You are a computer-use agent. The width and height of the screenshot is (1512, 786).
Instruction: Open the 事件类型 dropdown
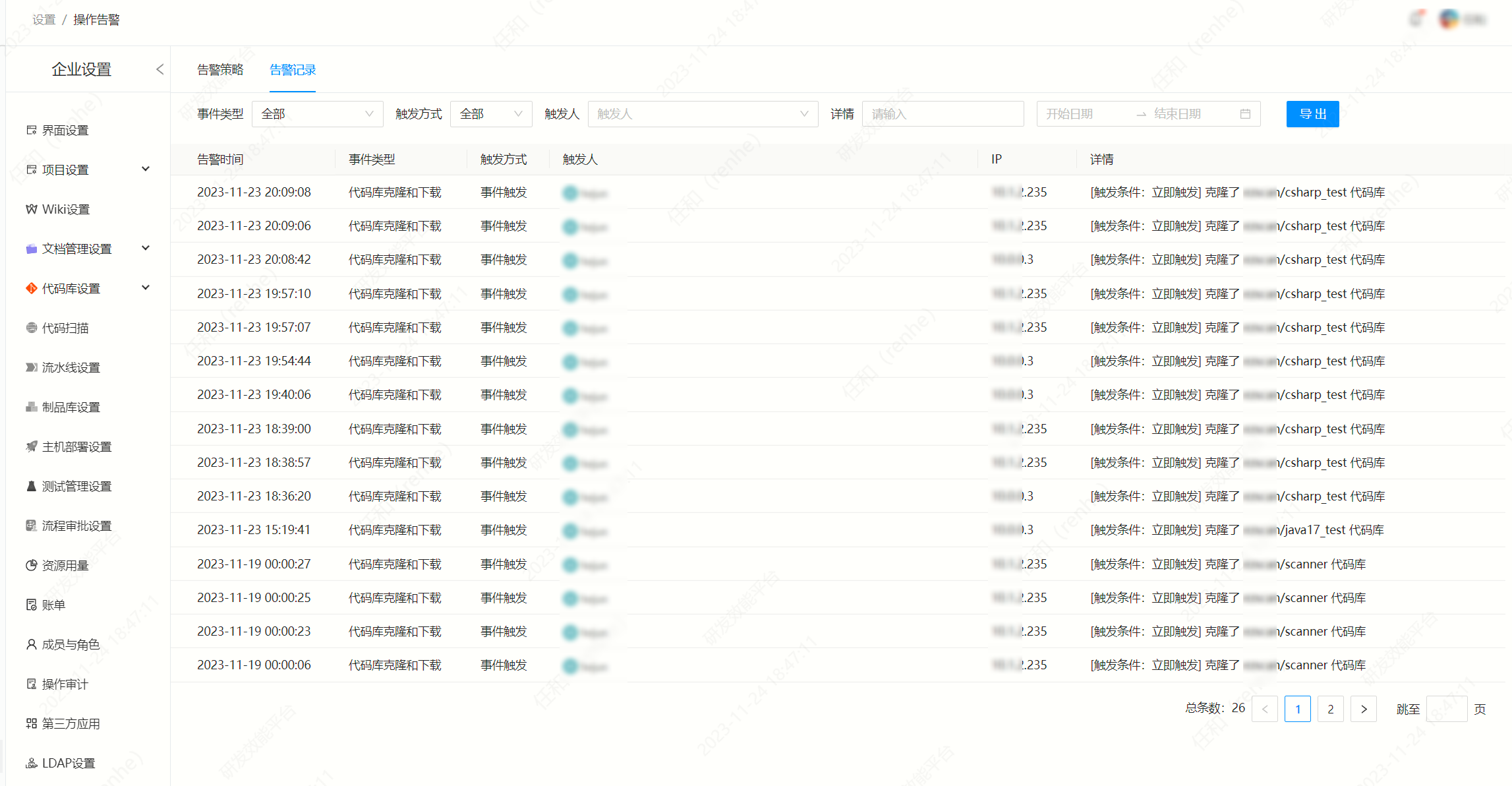317,114
